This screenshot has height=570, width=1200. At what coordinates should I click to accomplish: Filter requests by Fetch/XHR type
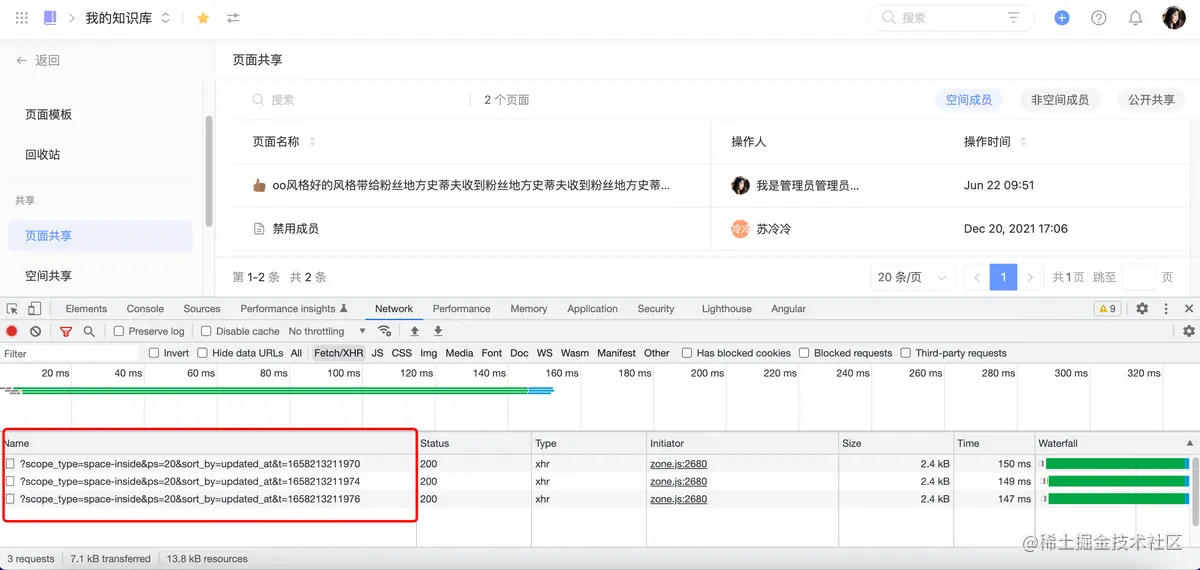339,353
